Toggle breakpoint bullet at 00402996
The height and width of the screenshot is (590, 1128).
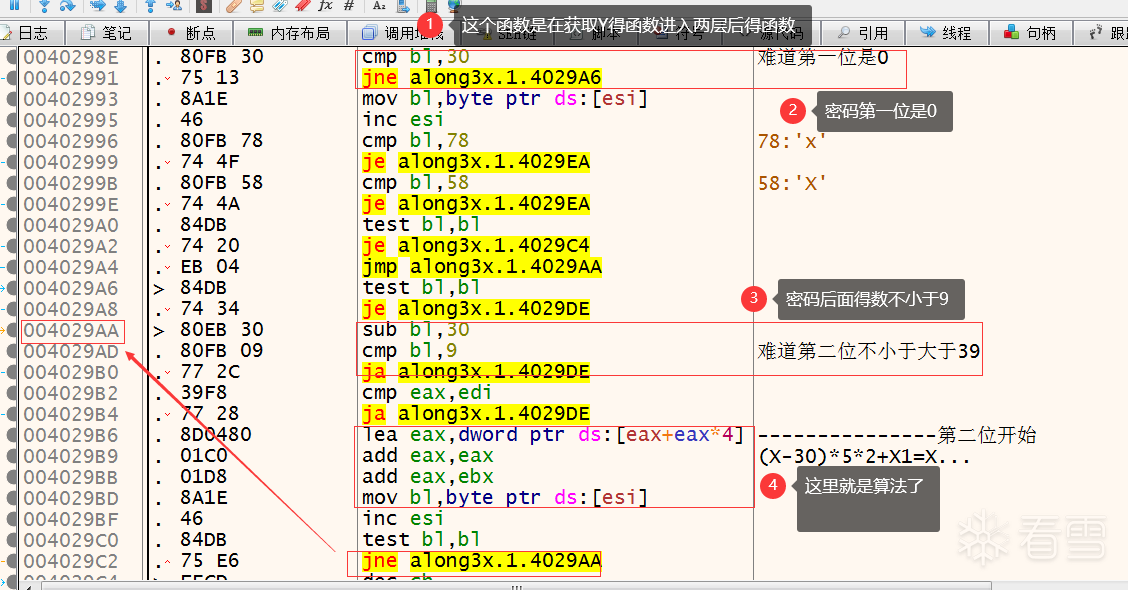12,141
